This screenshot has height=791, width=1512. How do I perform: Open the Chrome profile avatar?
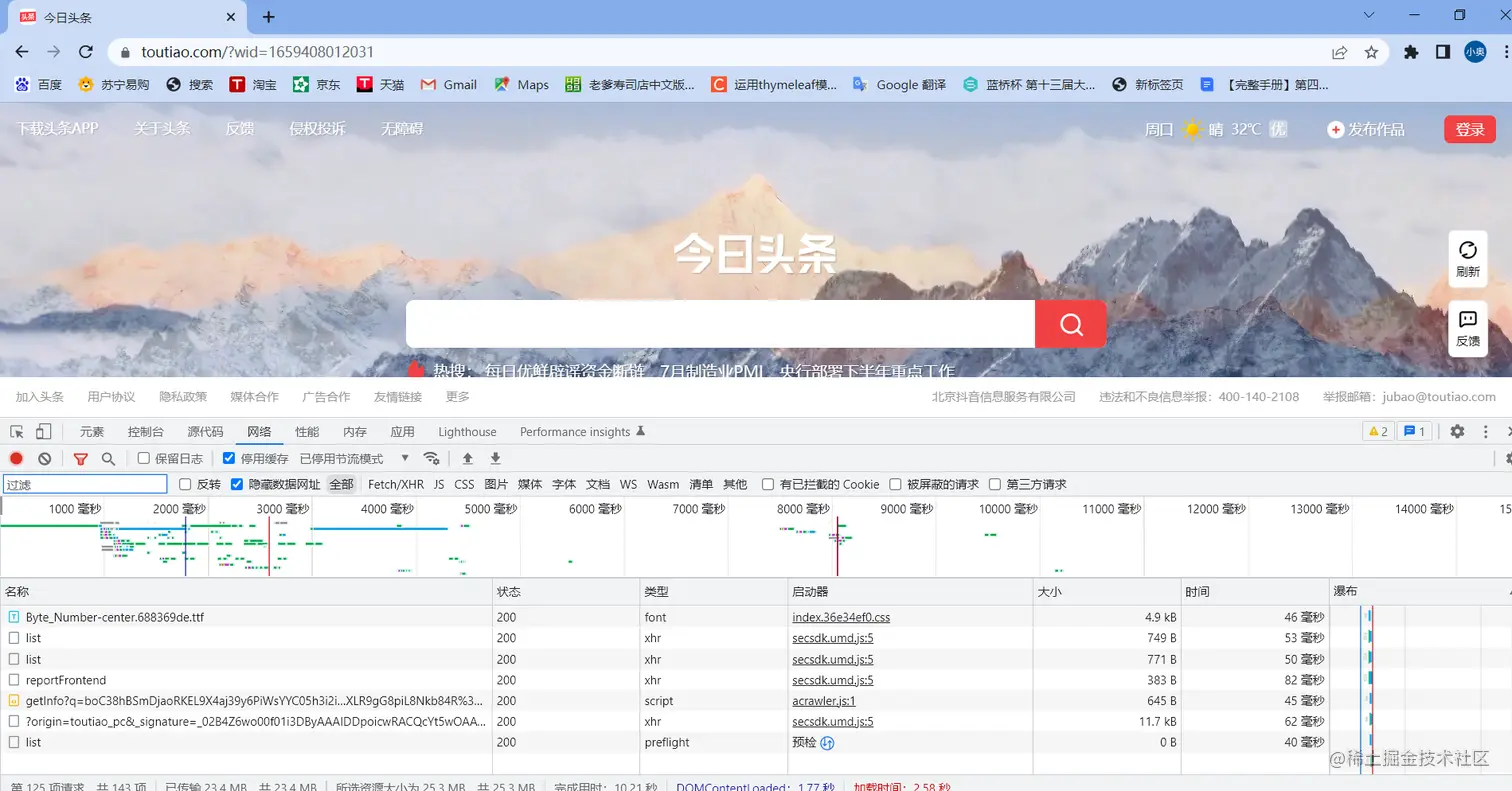click(1475, 52)
